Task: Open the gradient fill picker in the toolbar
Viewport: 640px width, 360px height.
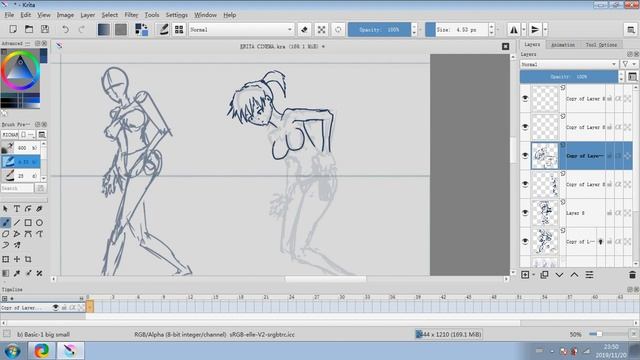Action: [x=104, y=29]
